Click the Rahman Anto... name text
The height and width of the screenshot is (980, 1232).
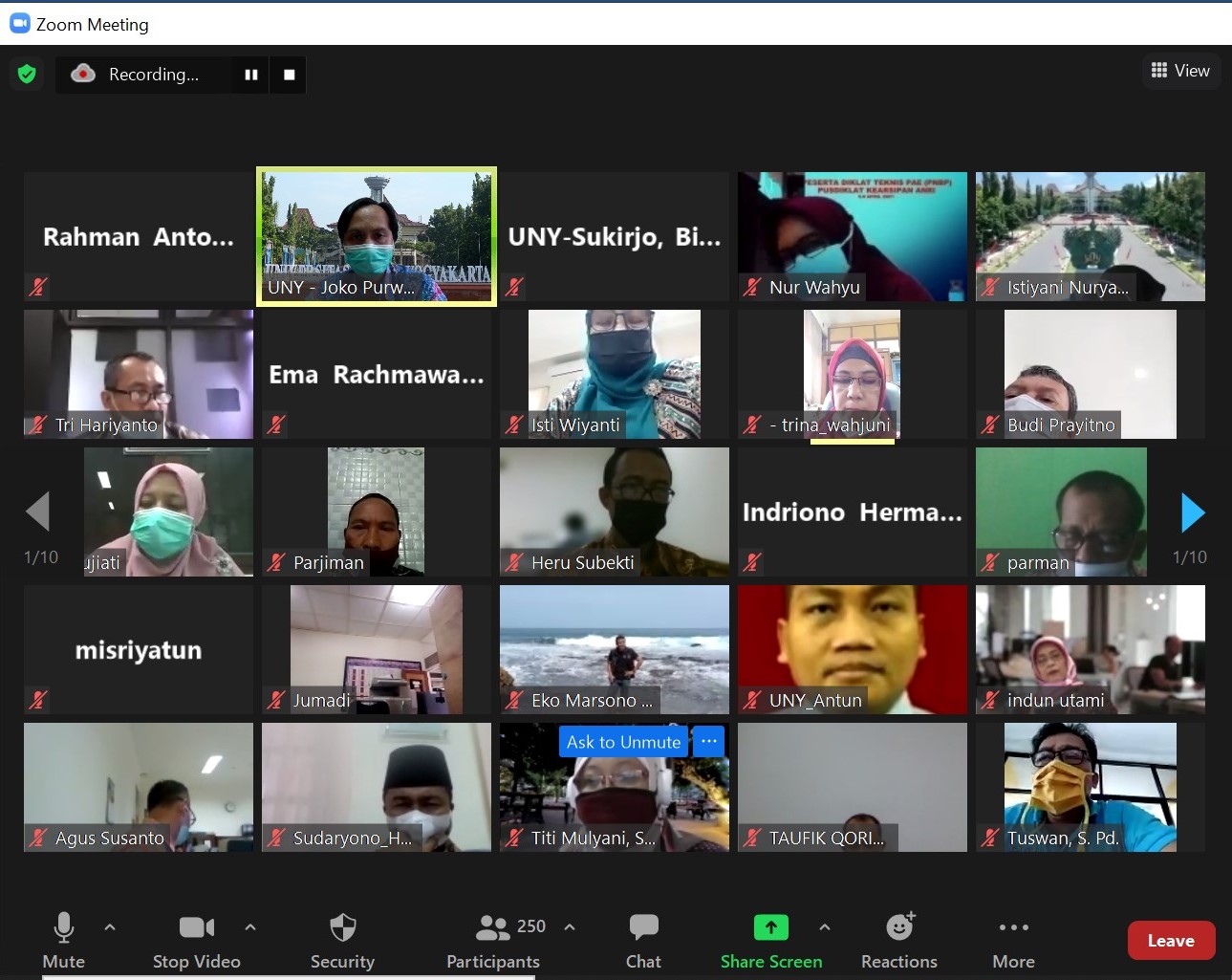(139, 237)
